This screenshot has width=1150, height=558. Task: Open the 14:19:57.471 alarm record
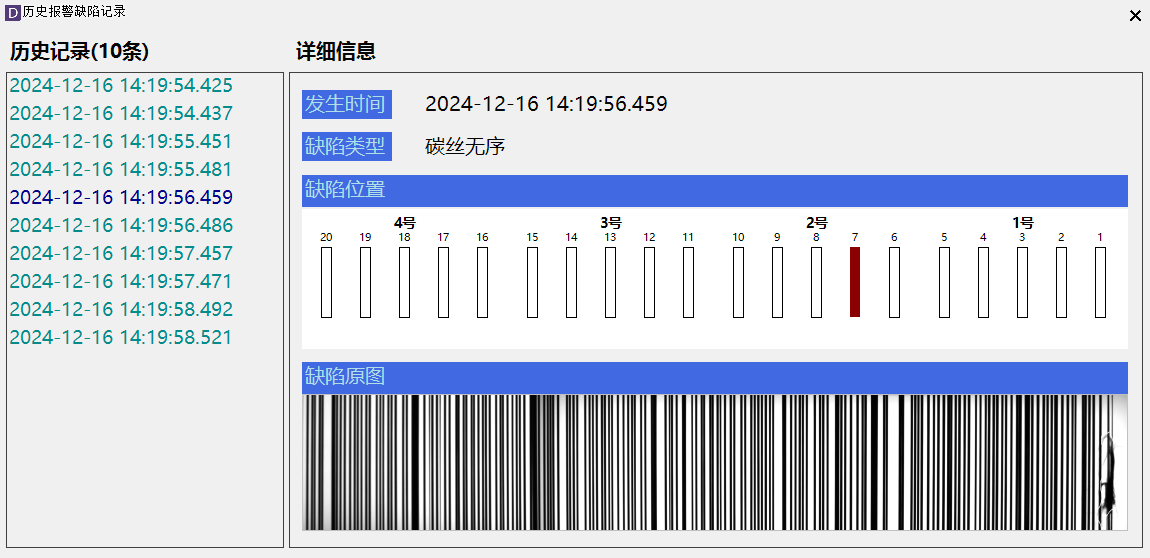tap(121, 282)
